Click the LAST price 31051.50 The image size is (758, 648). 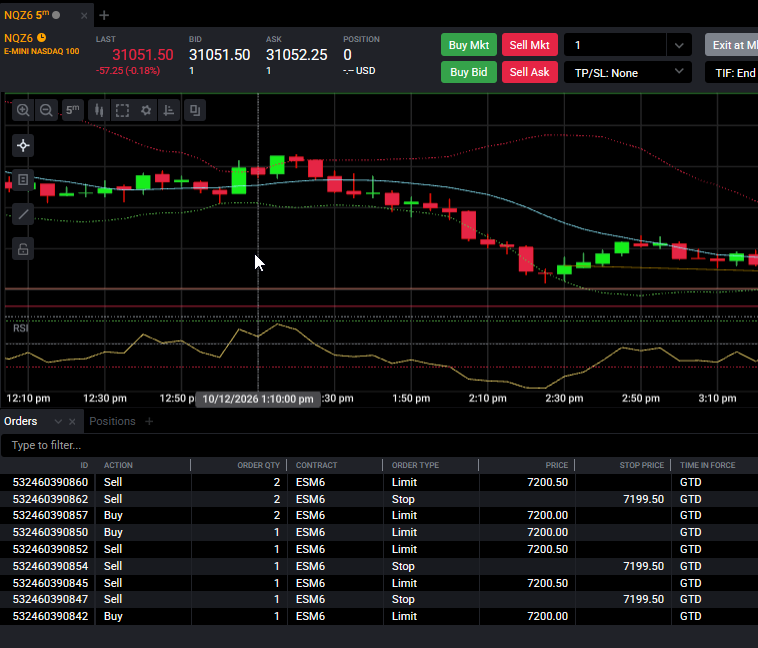coord(143,55)
